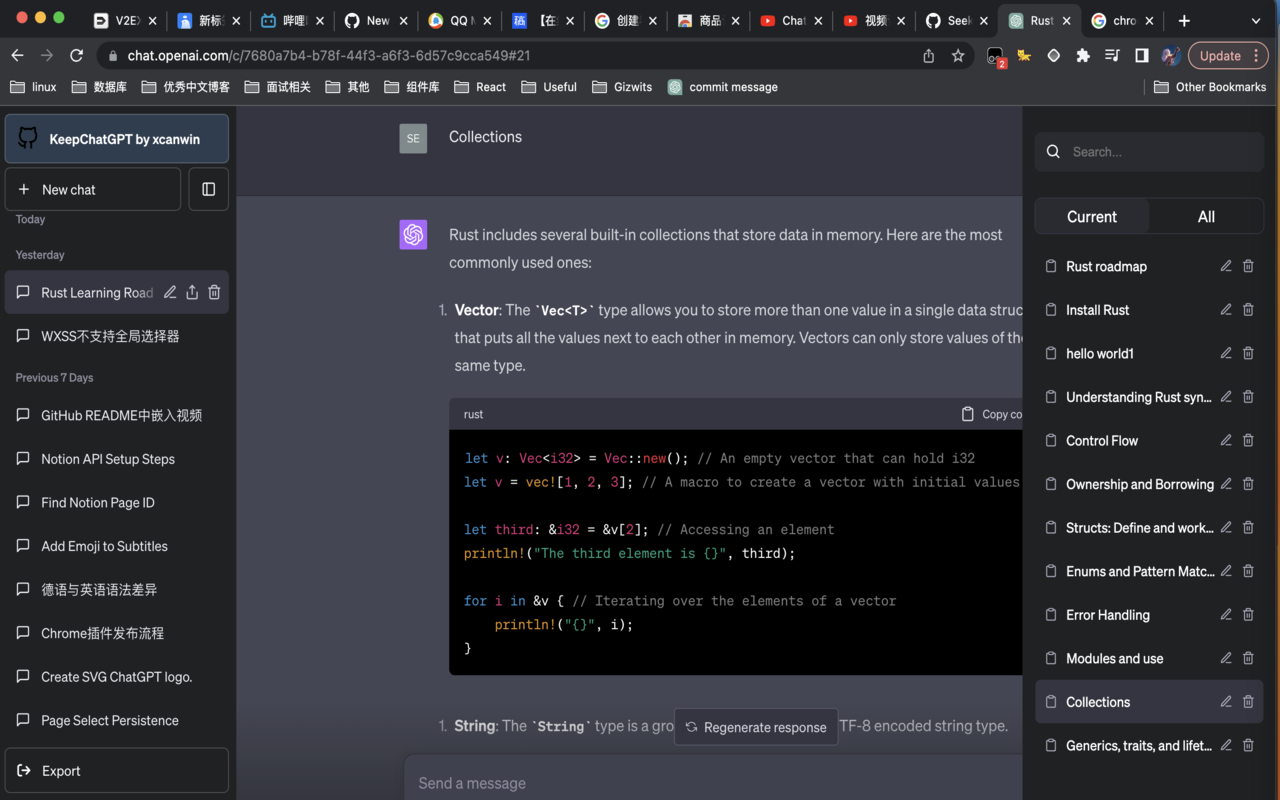Switch to the chrome browser tab
The height and width of the screenshot is (800, 1280).
click(x=1122, y=20)
